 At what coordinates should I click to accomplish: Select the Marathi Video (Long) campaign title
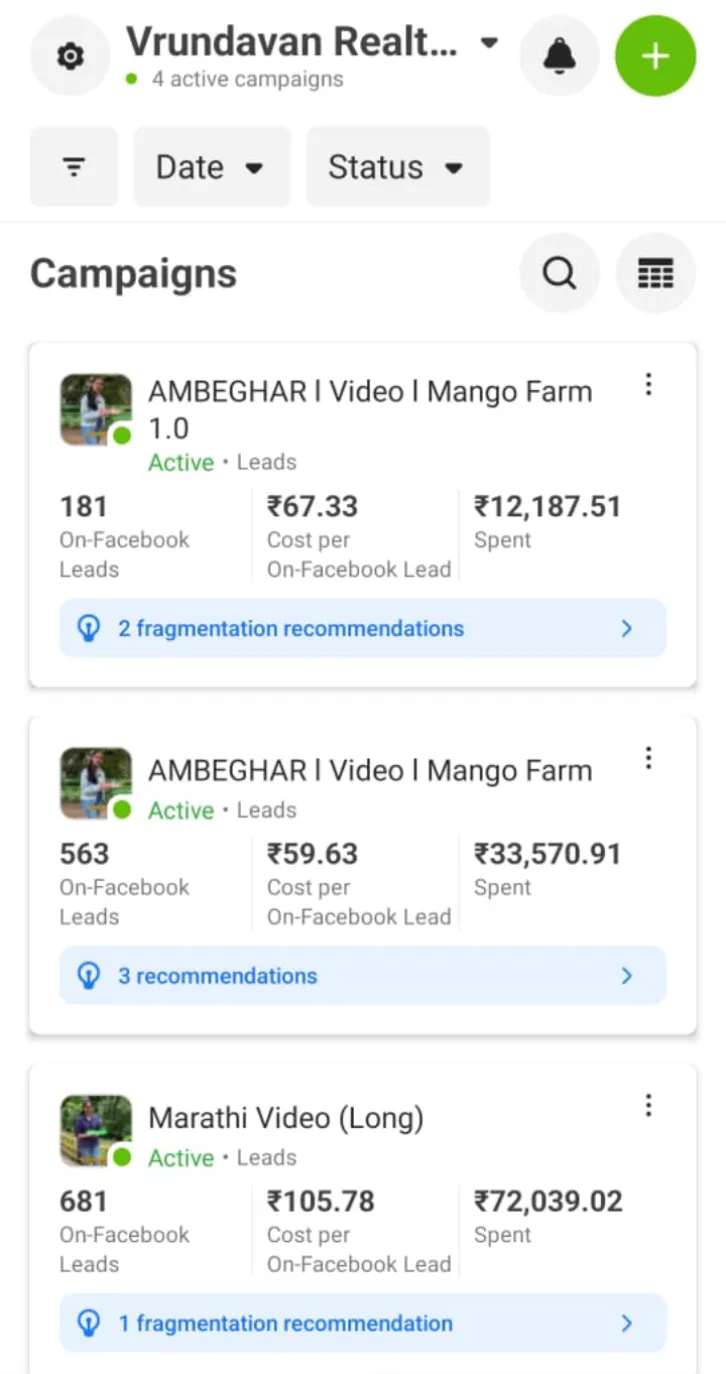(x=286, y=1118)
